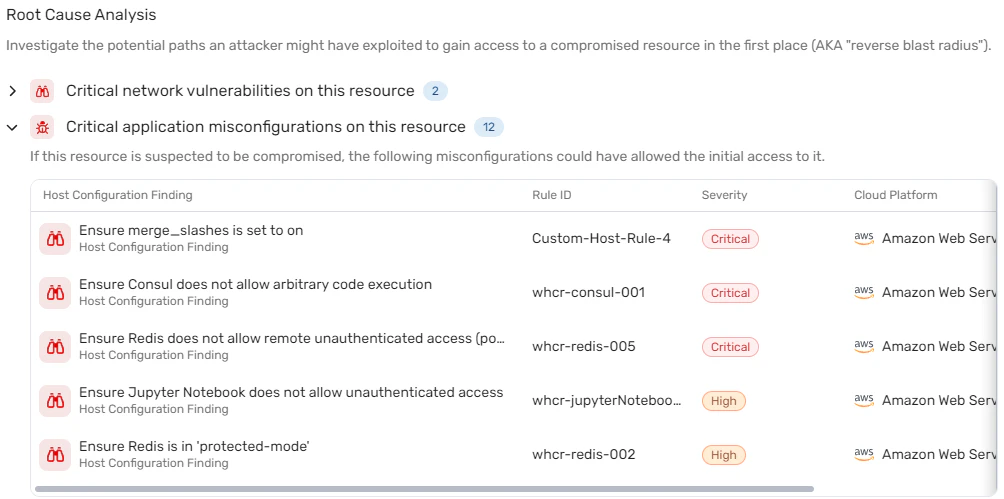Click binoculars icon for Jupyter Notebook finding

tap(55, 401)
